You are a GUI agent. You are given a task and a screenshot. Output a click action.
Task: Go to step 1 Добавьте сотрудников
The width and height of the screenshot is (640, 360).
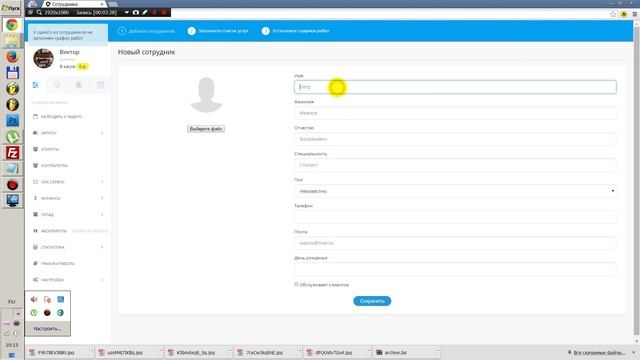147,31
